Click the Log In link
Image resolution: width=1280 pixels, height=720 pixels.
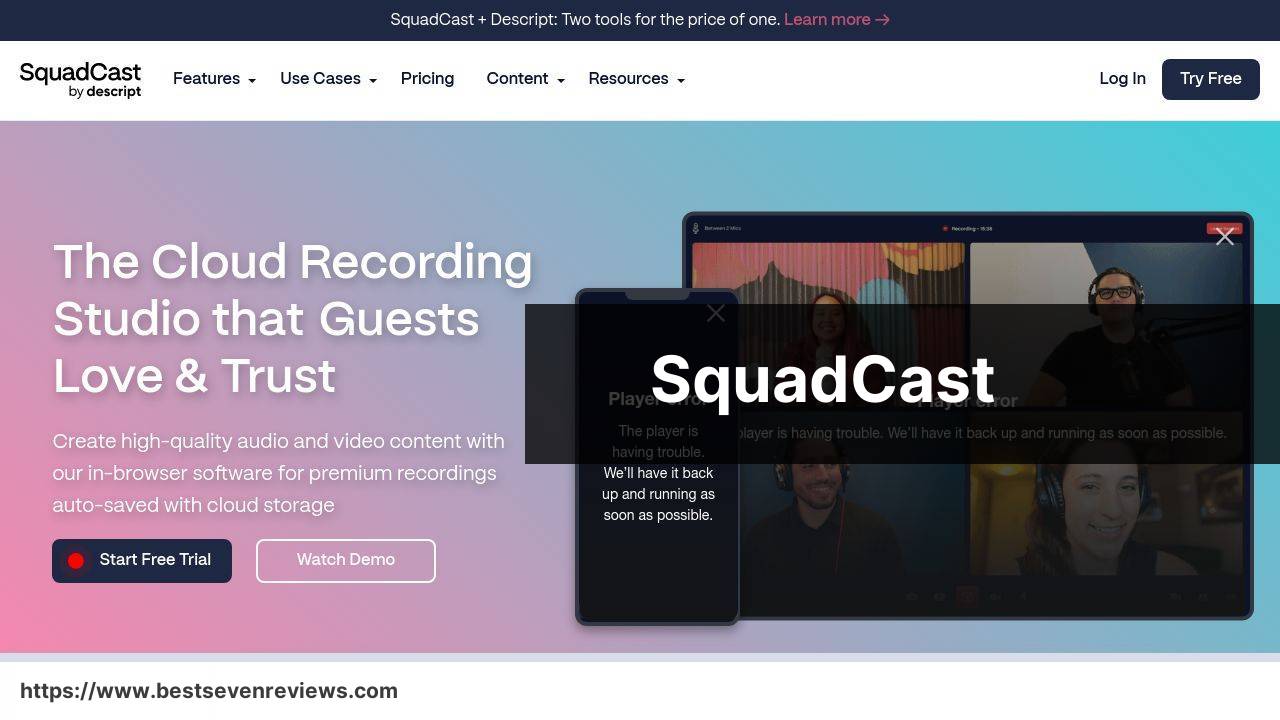[x=1122, y=79]
